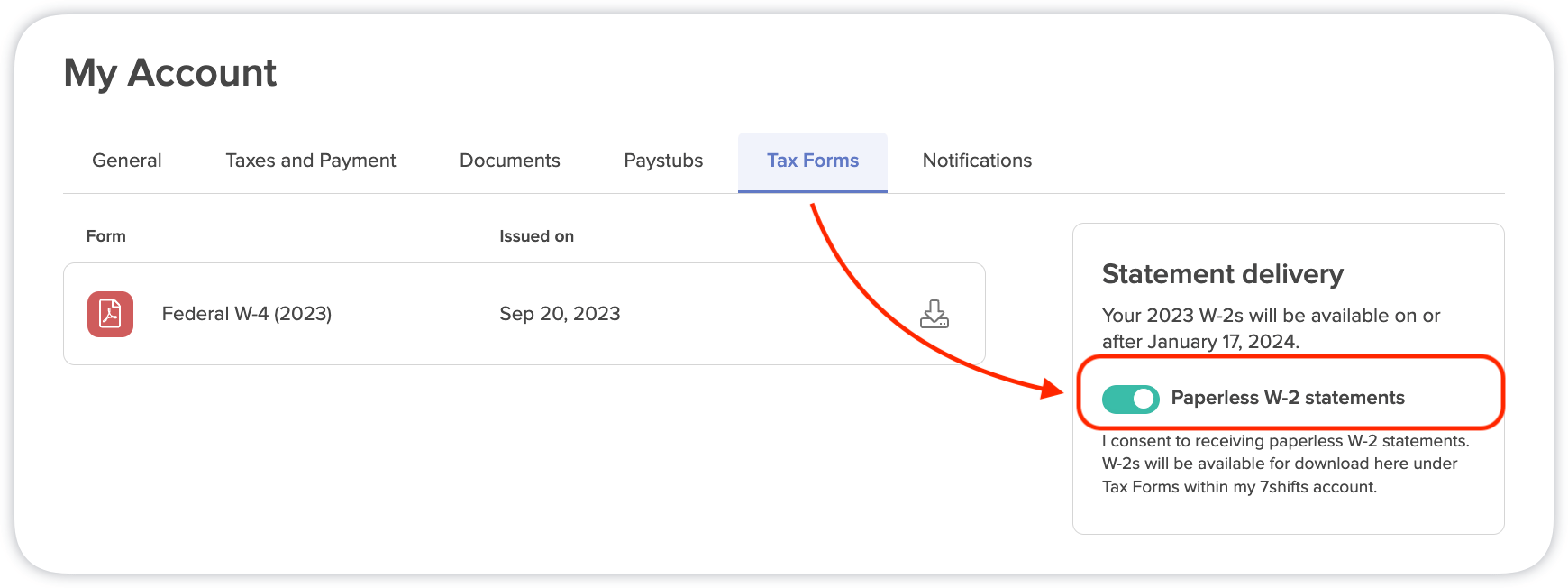The image size is (1568, 588).
Task: Click the My Account page title
Action: tap(170, 73)
